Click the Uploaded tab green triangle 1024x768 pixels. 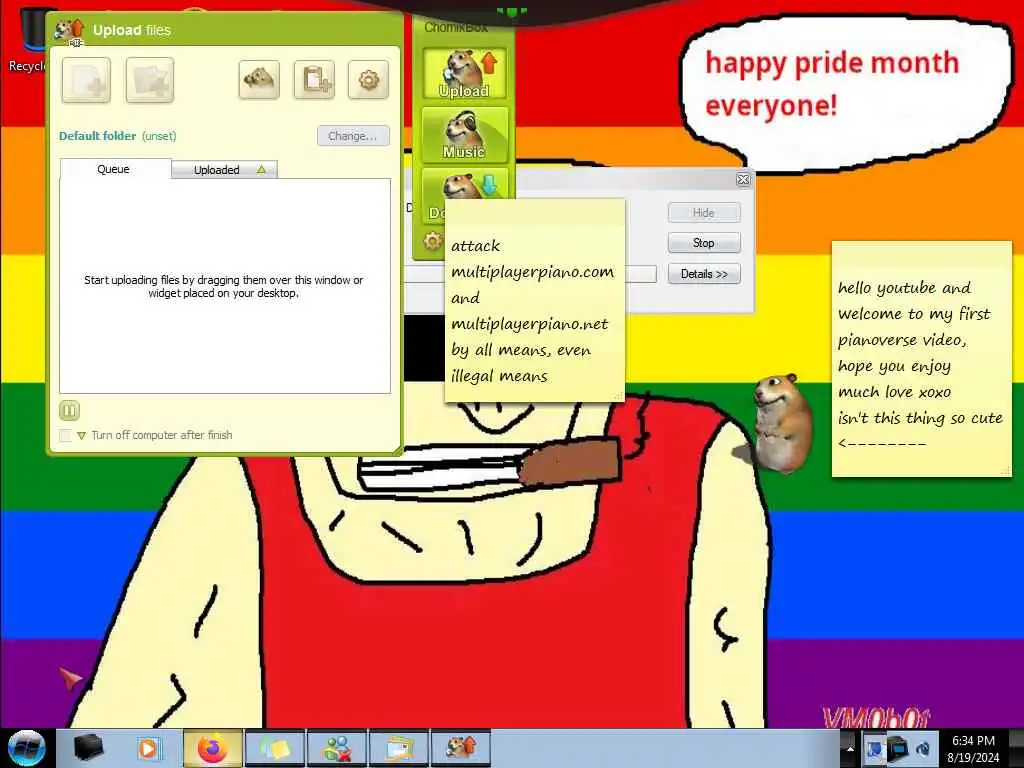coord(261,170)
